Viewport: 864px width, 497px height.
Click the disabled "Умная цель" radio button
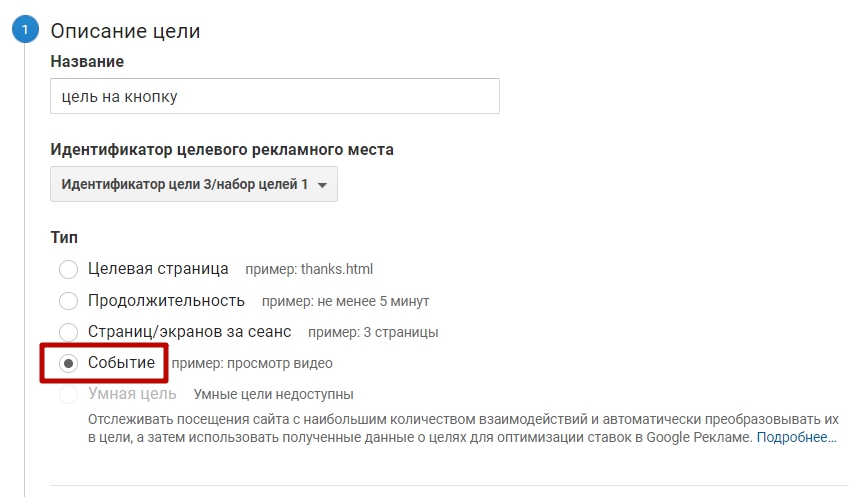(69, 394)
